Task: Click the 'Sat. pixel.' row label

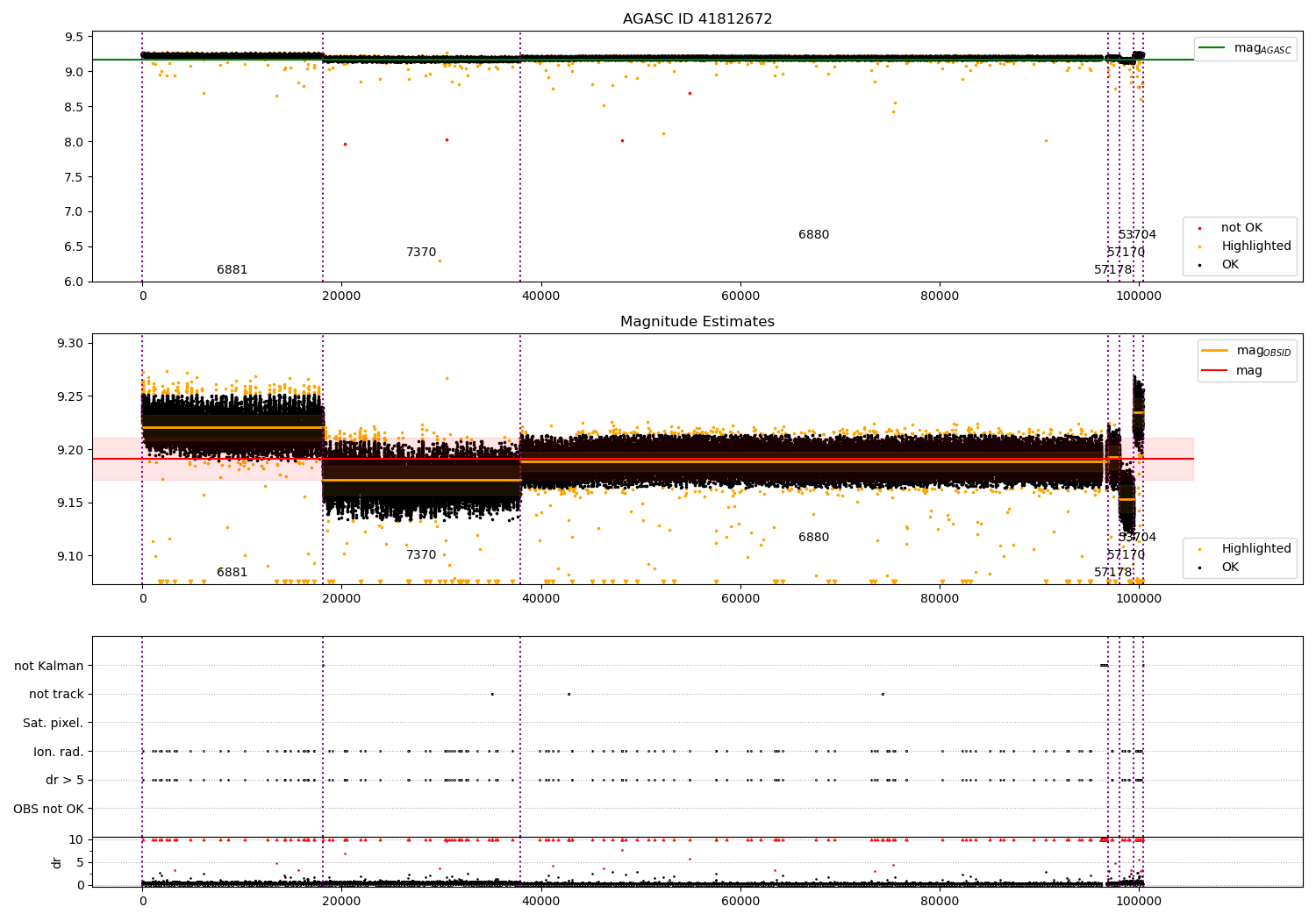Action: [x=54, y=723]
